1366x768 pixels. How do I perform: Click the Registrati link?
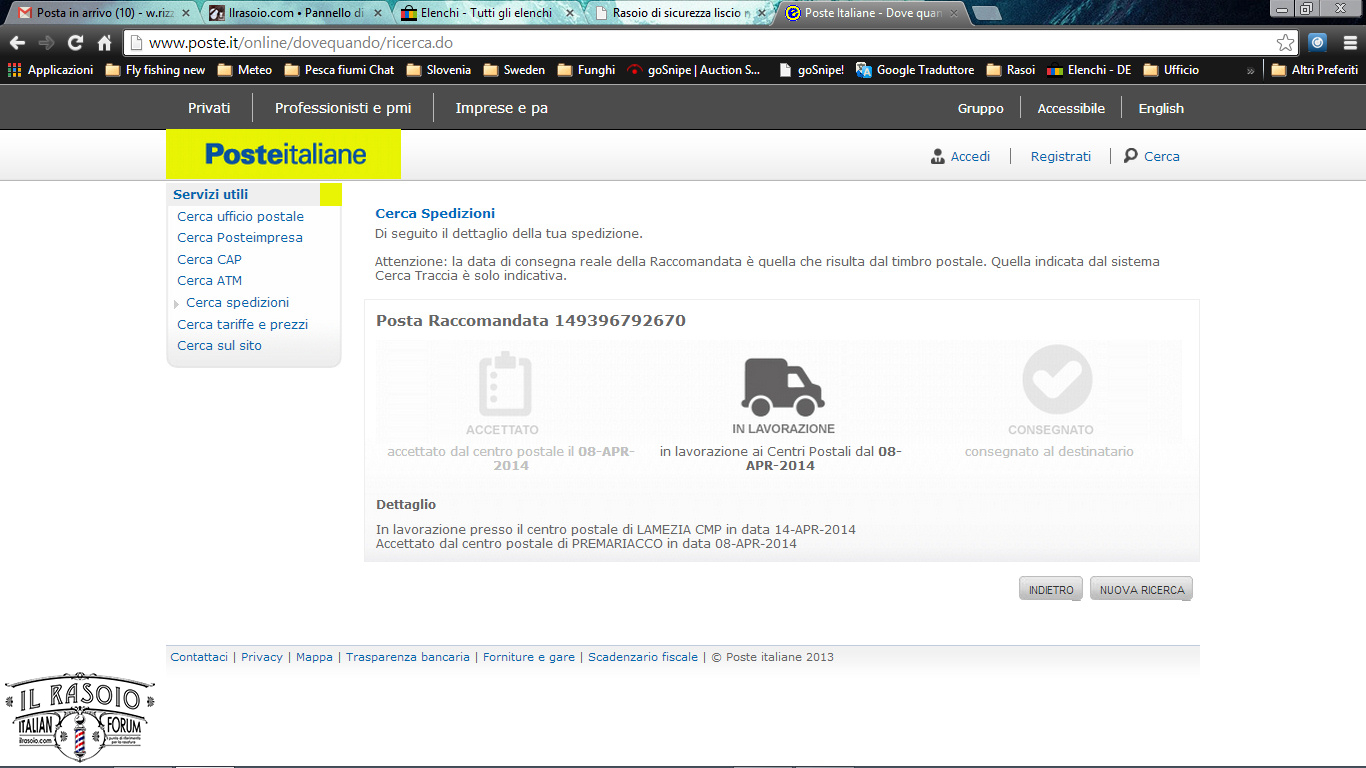coord(1061,156)
